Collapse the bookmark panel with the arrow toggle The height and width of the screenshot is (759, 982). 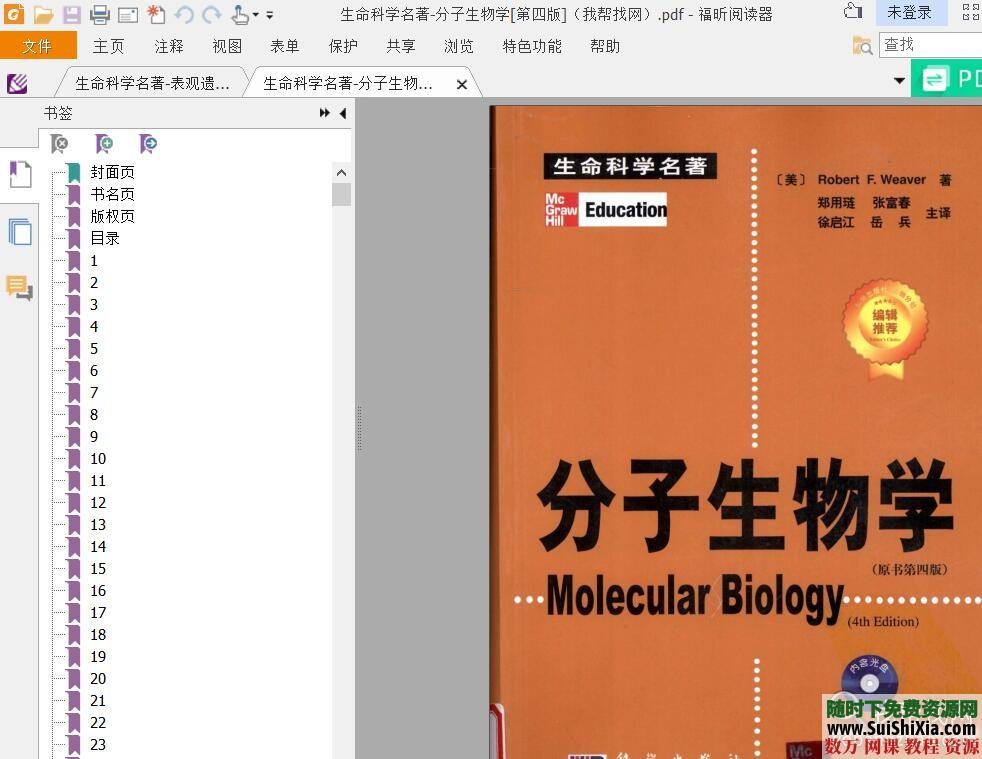[342, 114]
